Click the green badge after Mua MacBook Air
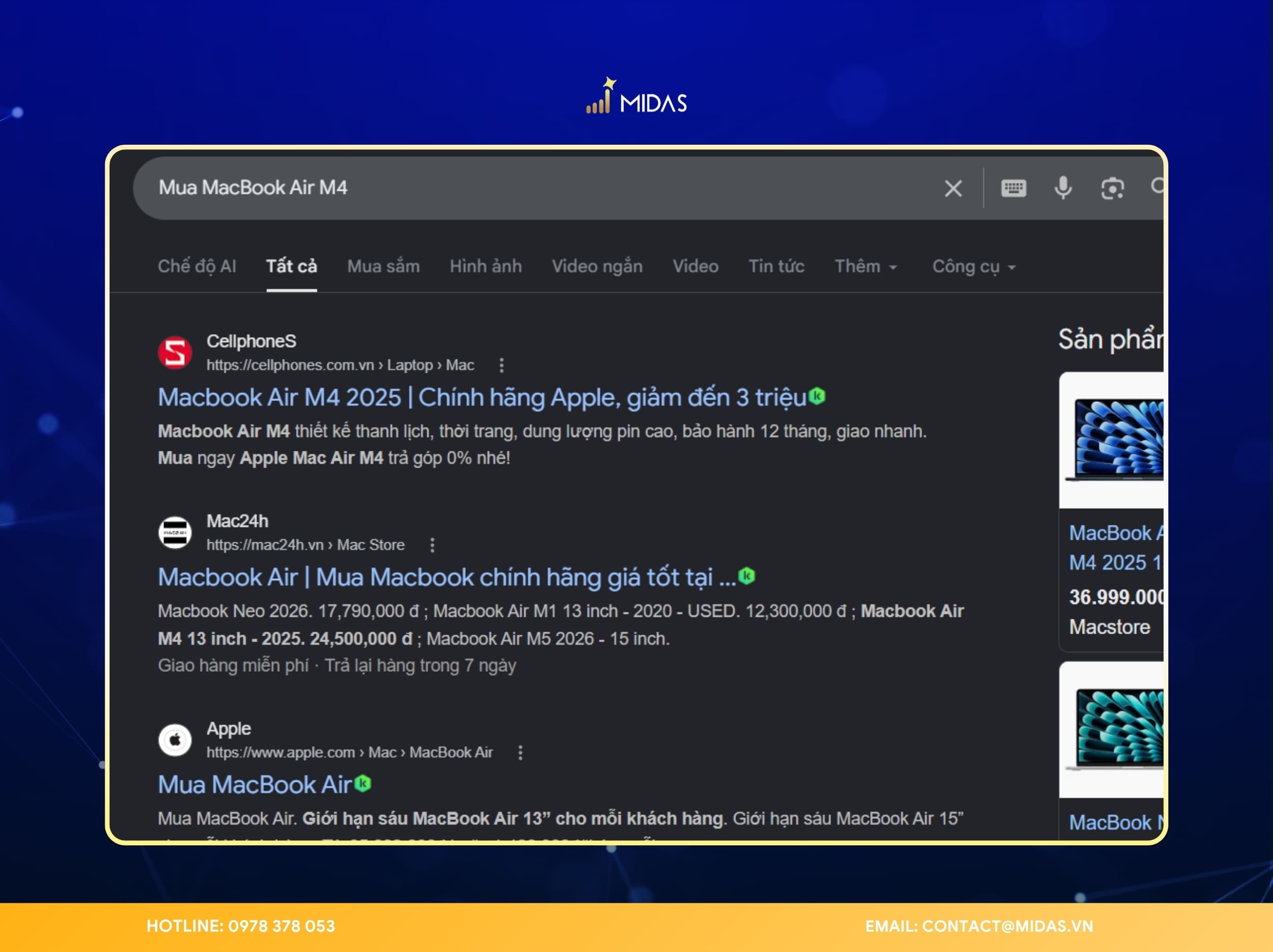This screenshot has height=952, width=1273. coord(363,783)
